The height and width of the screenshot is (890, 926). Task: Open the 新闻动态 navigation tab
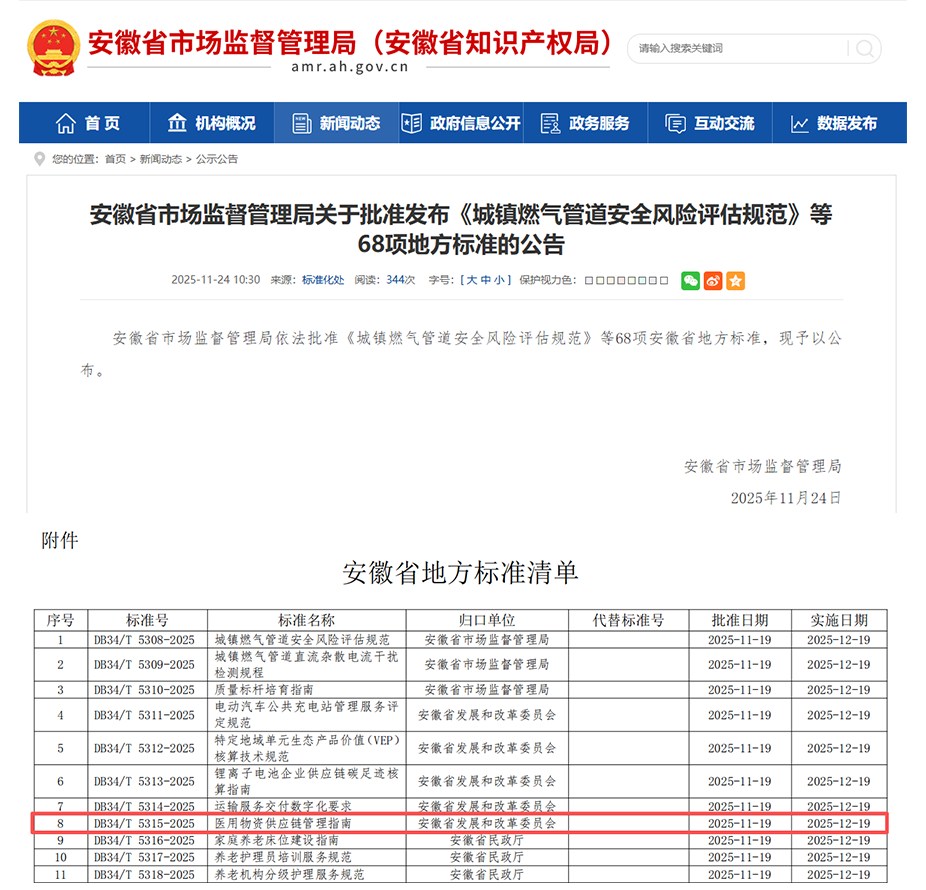point(337,123)
